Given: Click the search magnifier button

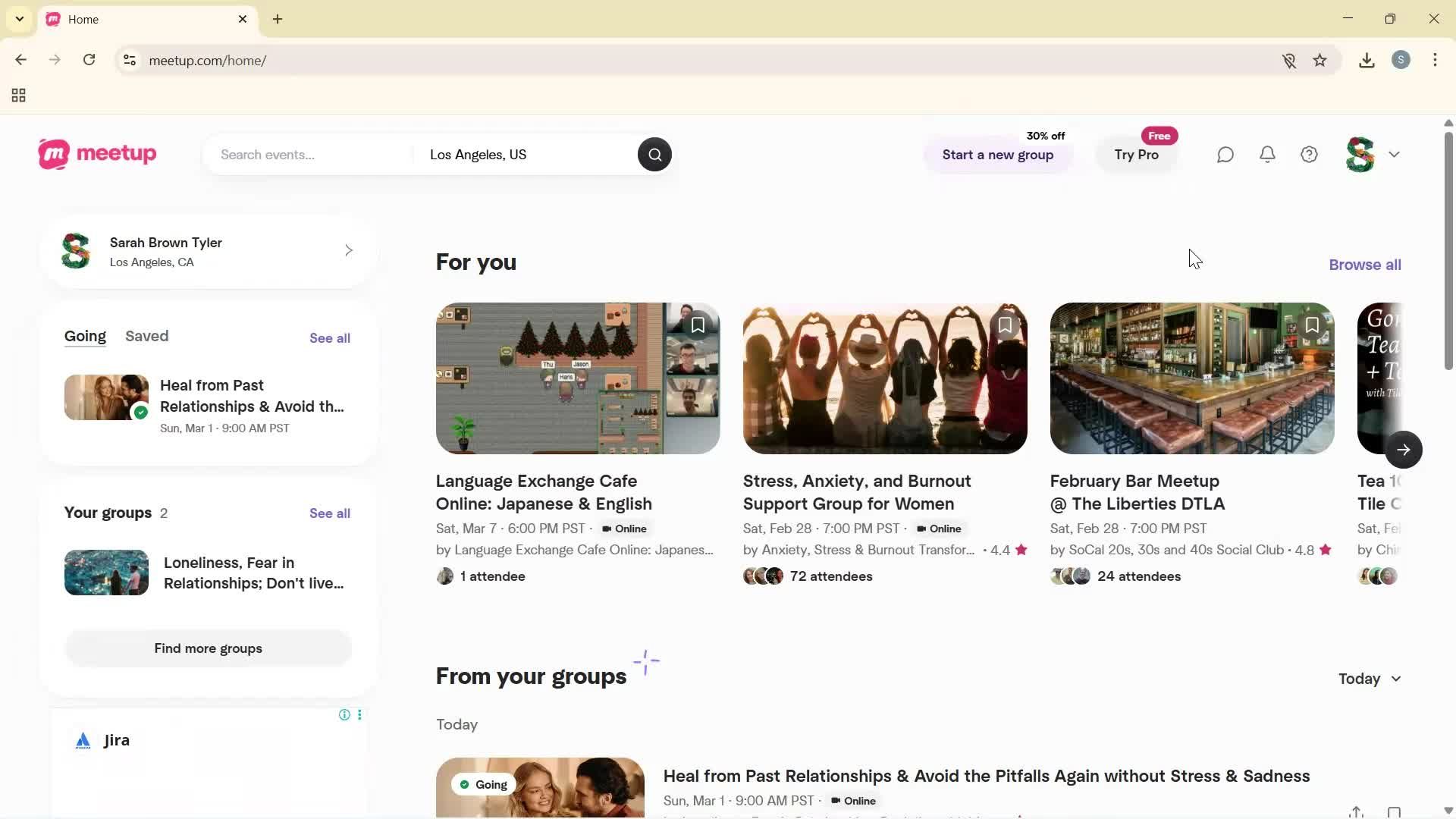Looking at the screenshot, I should click(x=654, y=154).
